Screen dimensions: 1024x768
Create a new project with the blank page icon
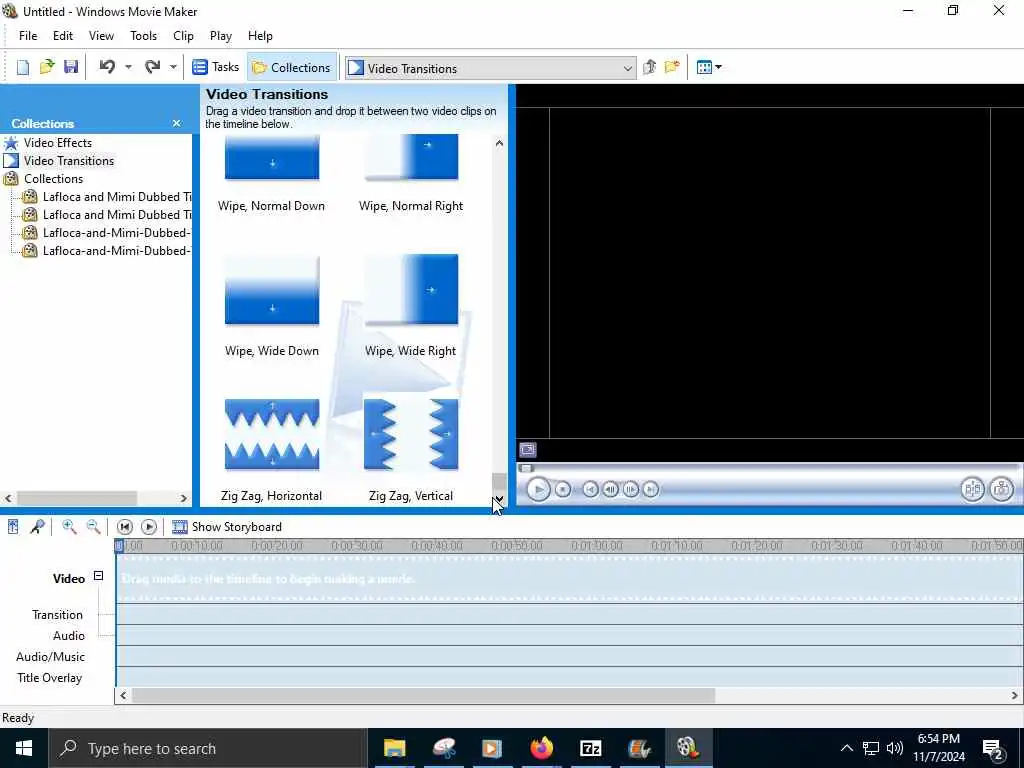point(23,67)
